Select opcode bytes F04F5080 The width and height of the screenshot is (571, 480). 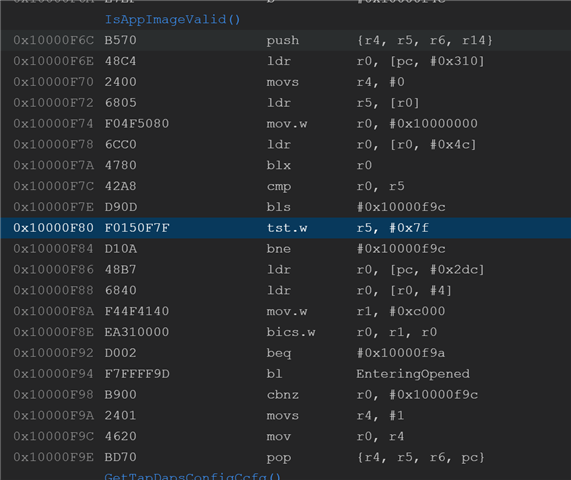pos(137,124)
